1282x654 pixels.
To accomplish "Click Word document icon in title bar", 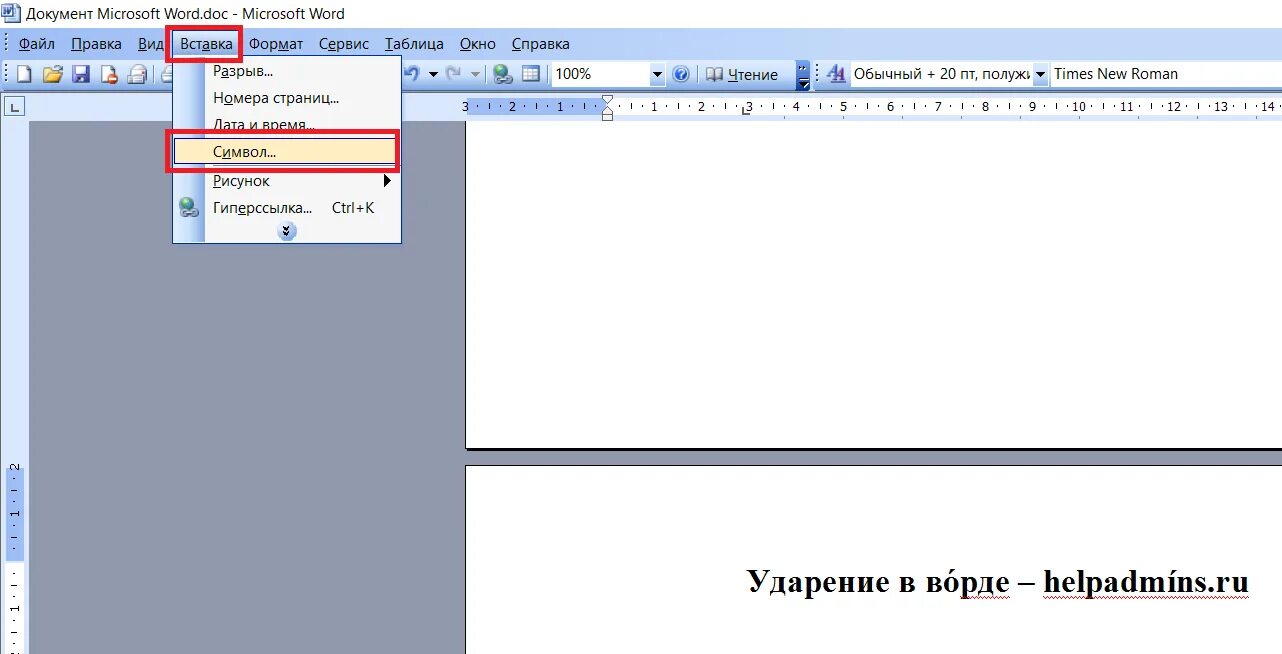I will pos(11,13).
